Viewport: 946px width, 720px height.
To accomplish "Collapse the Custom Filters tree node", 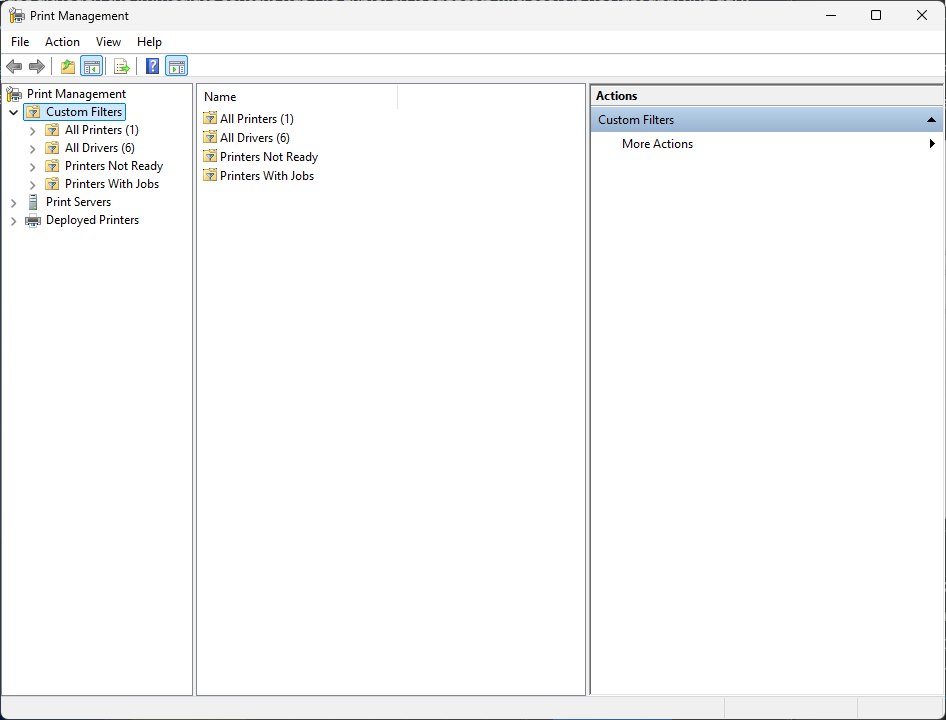I will 13,112.
